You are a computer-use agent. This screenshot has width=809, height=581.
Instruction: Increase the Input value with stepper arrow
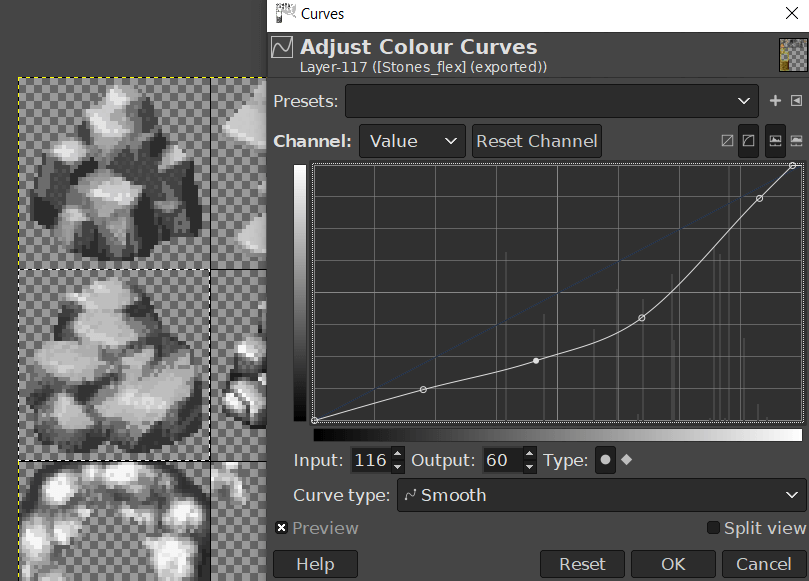tap(398, 455)
